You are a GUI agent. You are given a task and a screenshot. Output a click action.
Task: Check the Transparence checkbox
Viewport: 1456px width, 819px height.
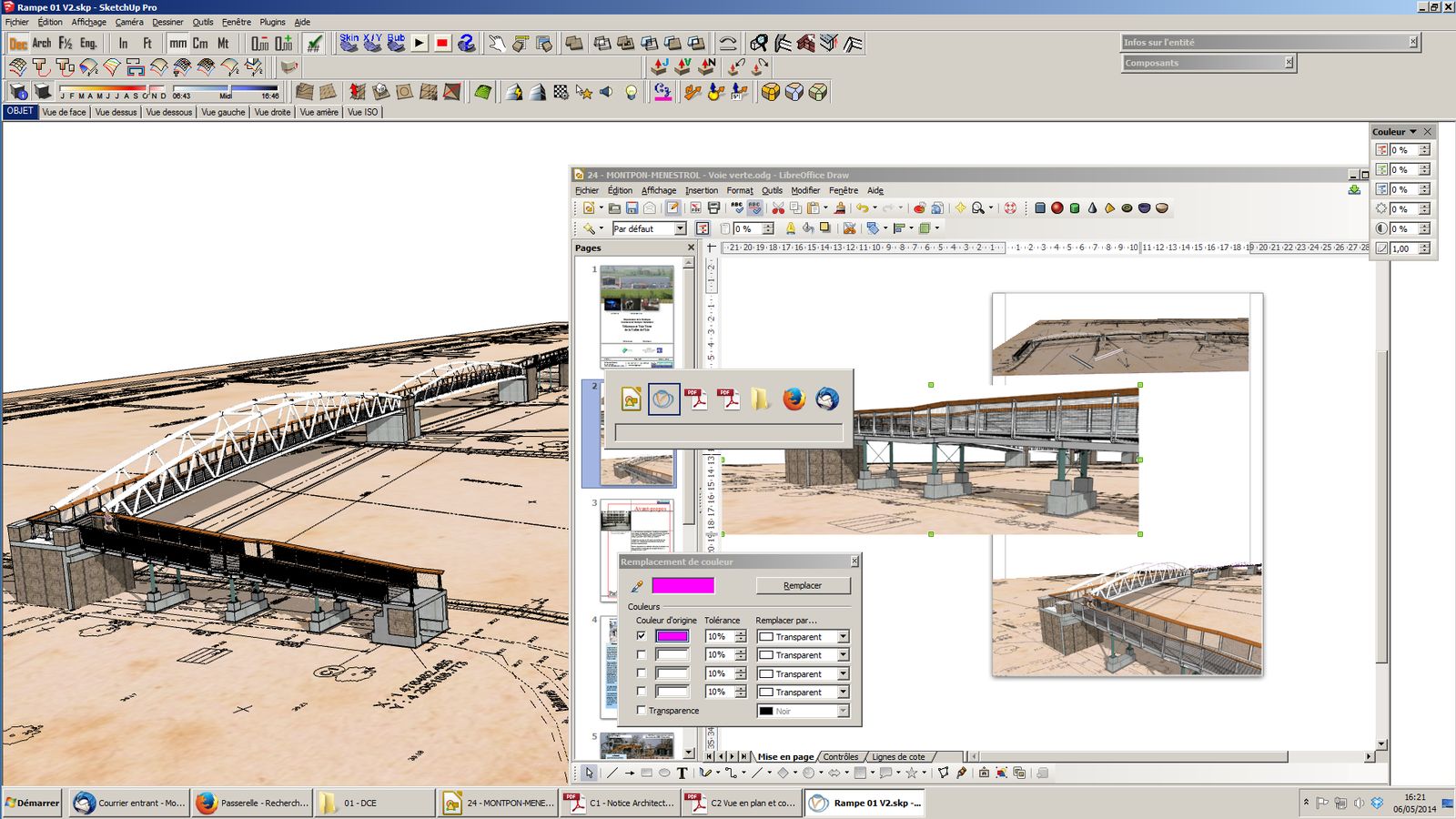point(642,711)
